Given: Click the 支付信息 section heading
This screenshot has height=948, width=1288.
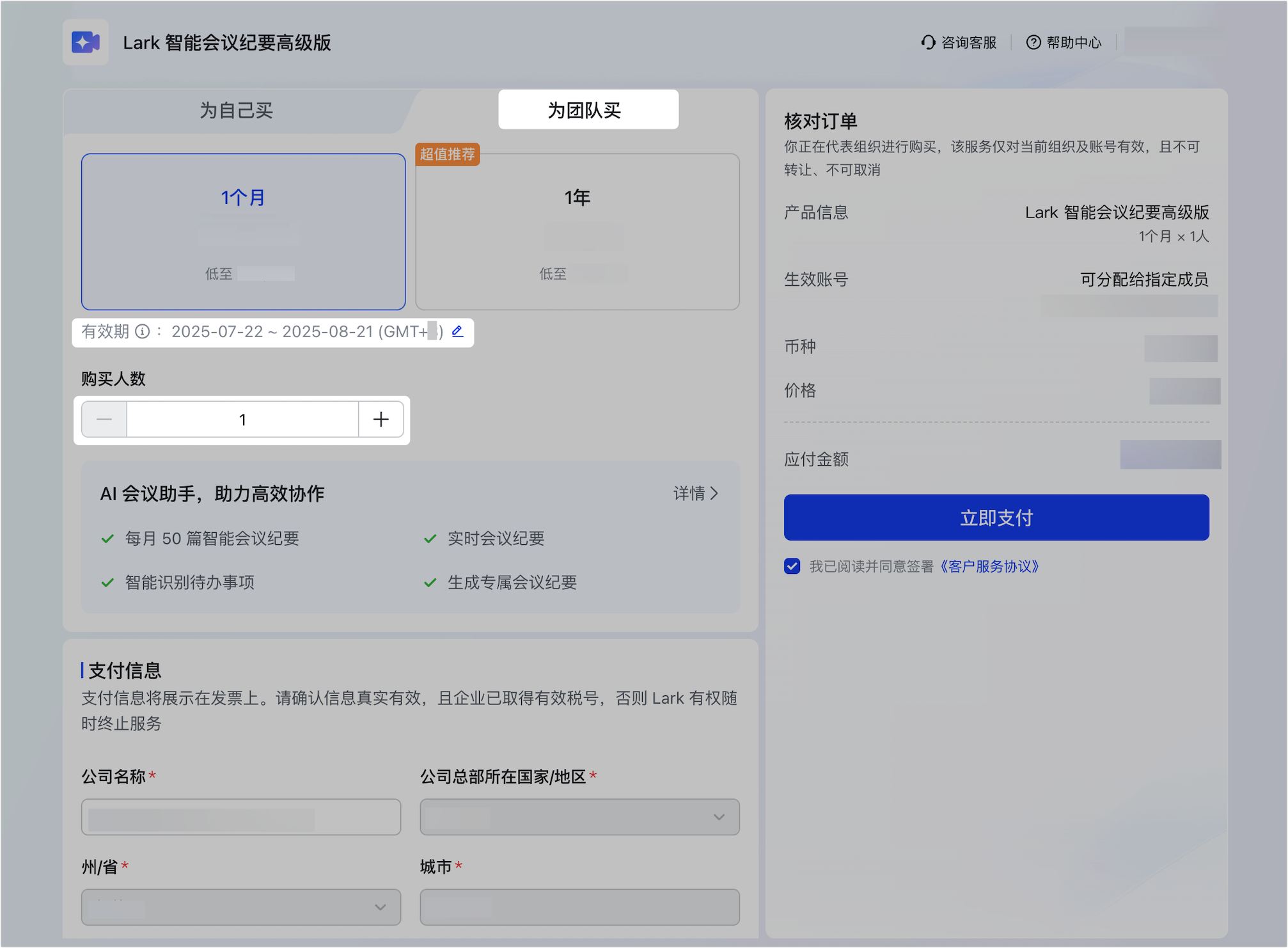Looking at the screenshot, I should (x=125, y=670).
